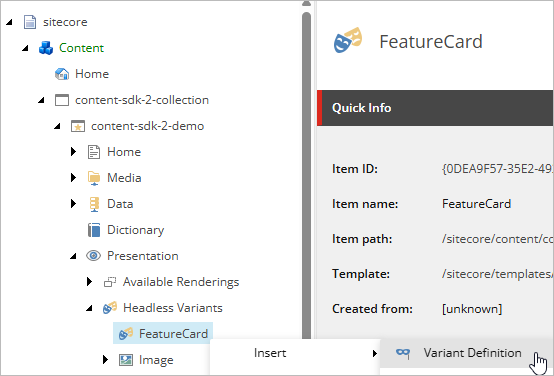The width and height of the screenshot is (554, 376).
Task: Select the FeatureCard tree item
Action: point(163,333)
